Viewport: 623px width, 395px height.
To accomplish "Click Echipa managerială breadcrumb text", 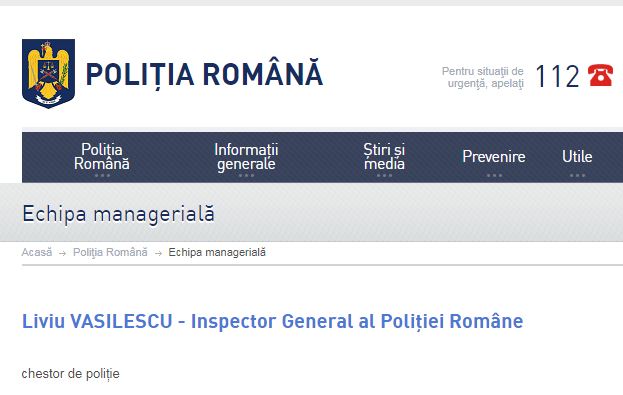I will [x=217, y=252].
